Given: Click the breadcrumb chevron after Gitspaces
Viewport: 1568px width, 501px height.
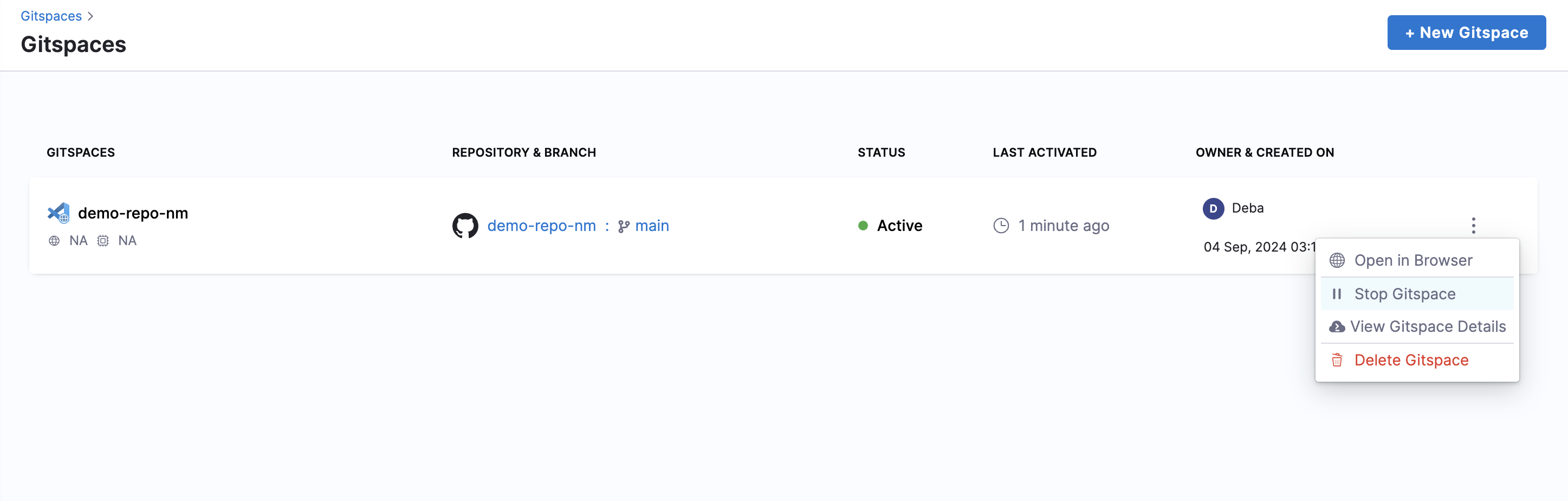Looking at the screenshot, I should 90,16.
